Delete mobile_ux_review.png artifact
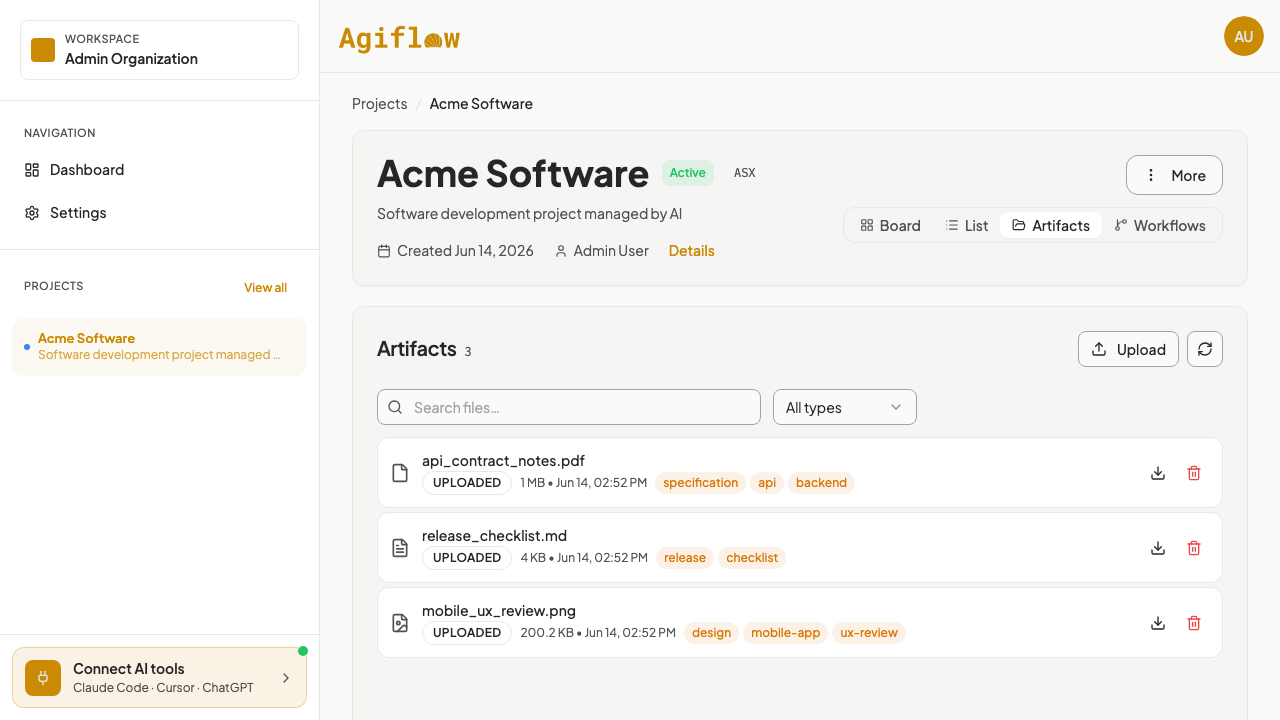This screenshot has height=720, width=1280. click(1194, 623)
